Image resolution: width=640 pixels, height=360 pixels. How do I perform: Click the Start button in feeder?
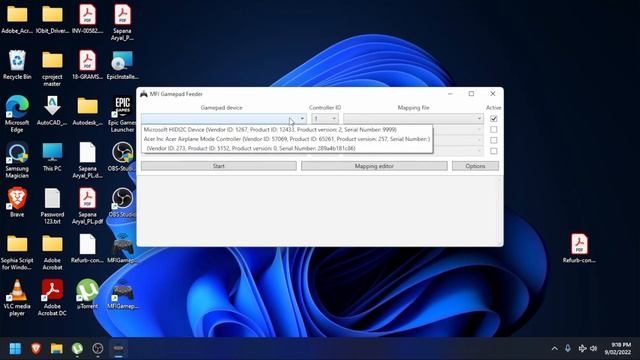219,166
